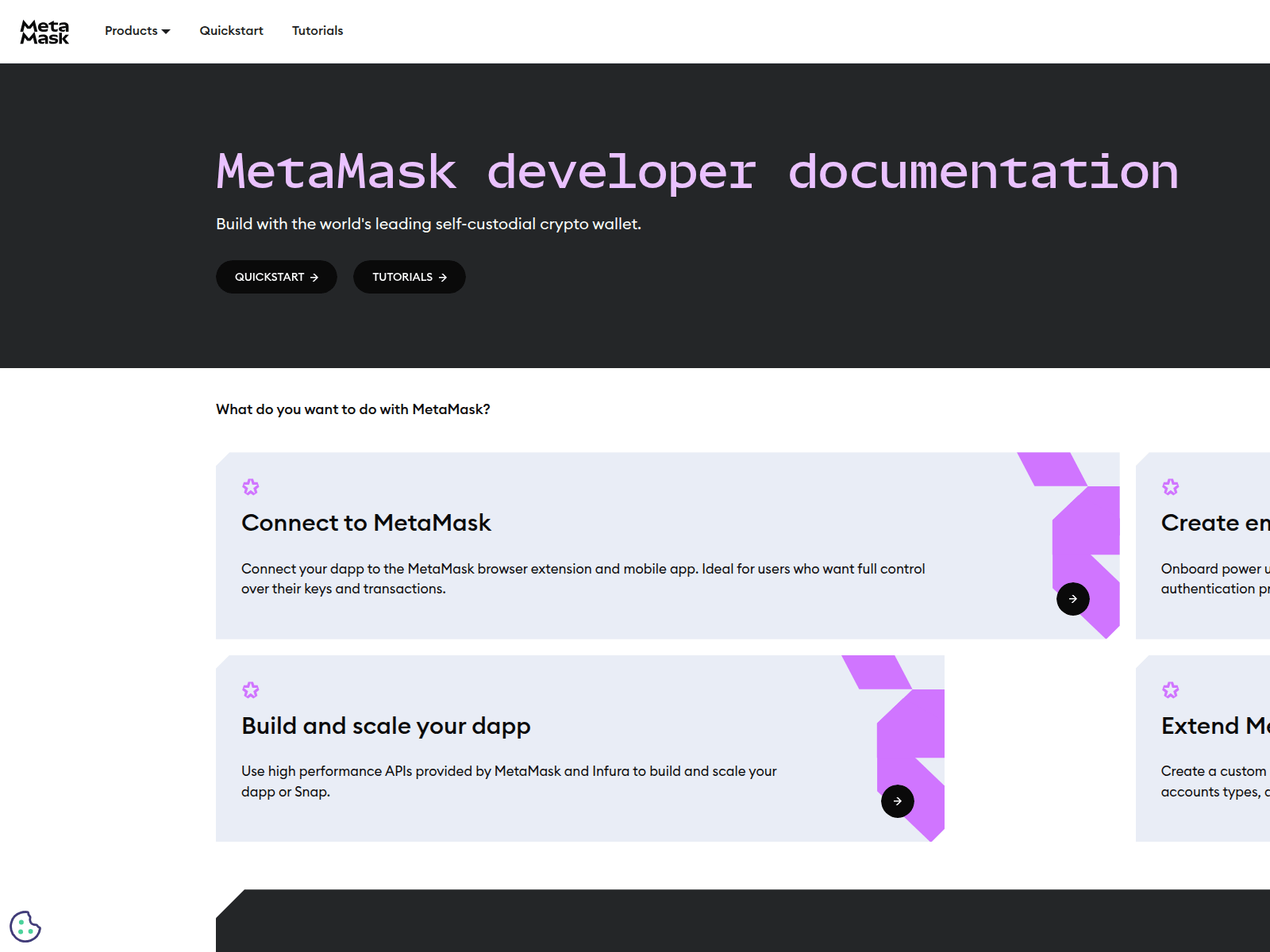The height and width of the screenshot is (952, 1270).
Task: Click the MetaMask logo in the header
Action: [44, 31]
